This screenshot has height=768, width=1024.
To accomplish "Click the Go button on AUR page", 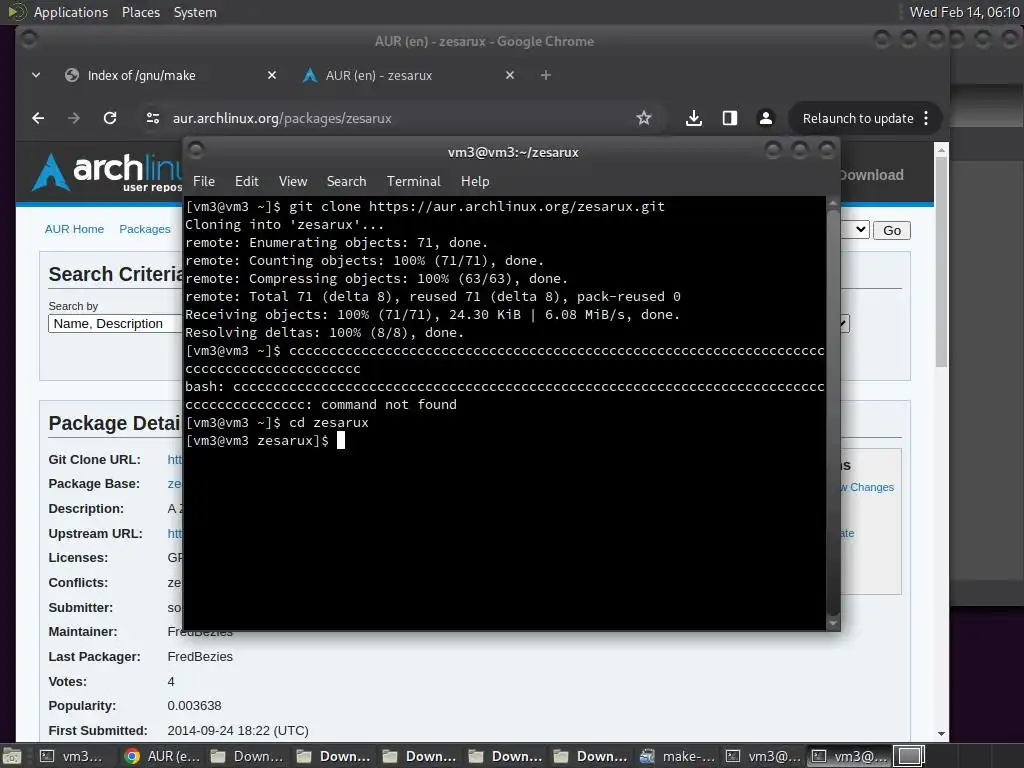I will coord(891,231).
